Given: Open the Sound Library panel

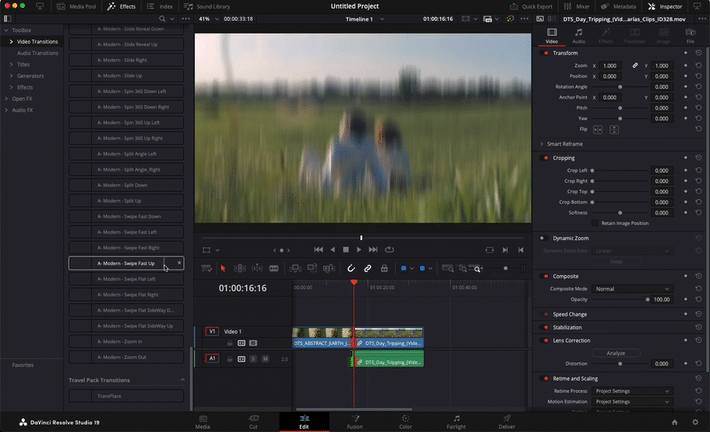Looking at the screenshot, I should tap(207, 6).
